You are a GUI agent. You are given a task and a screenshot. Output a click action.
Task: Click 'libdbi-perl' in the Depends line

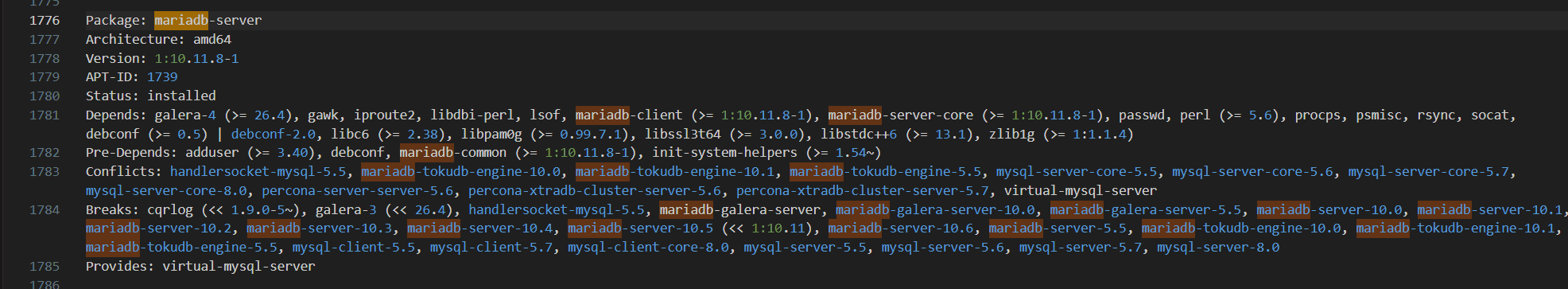472,115
